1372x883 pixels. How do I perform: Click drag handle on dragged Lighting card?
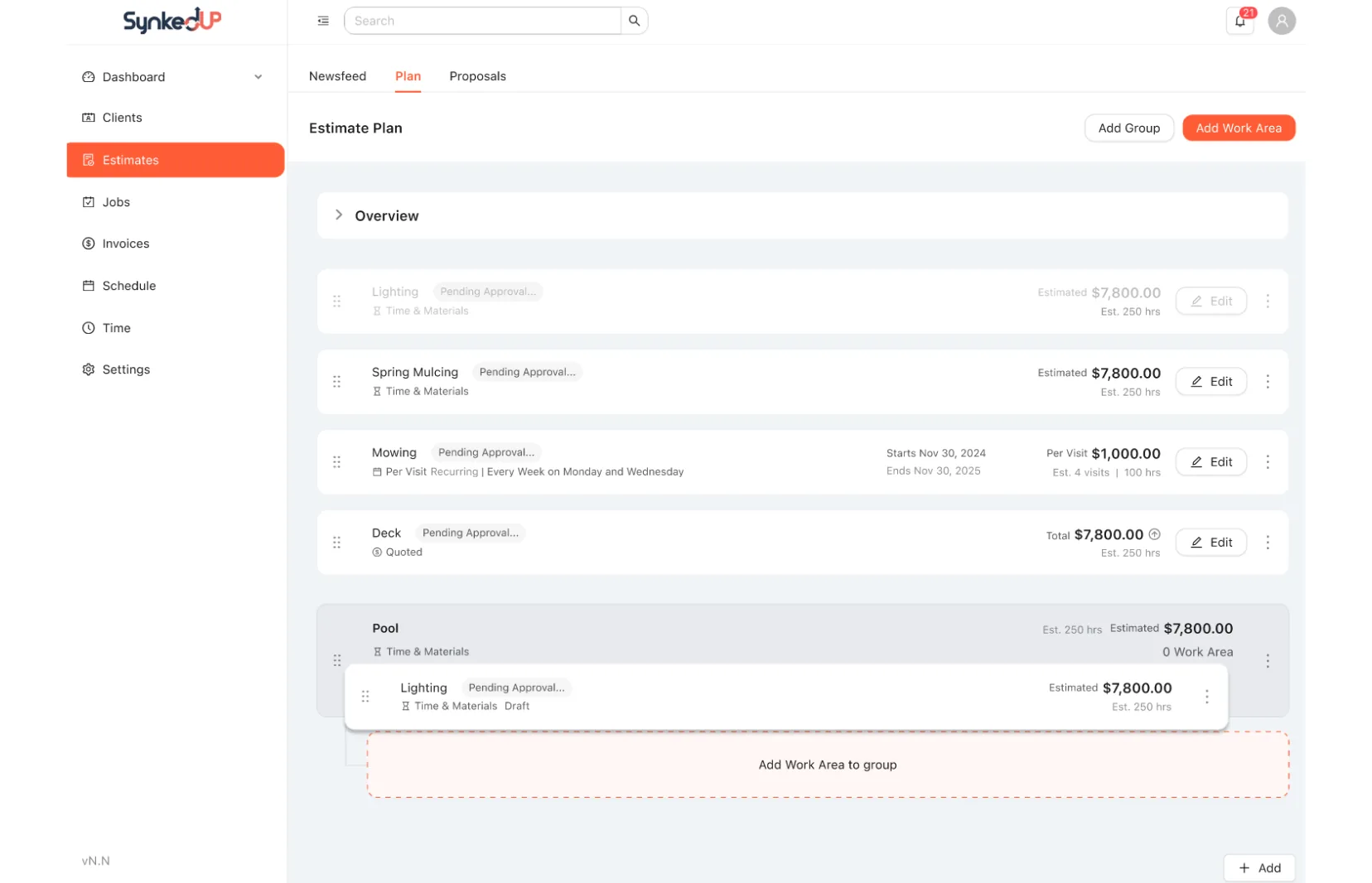[x=365, y=697]
